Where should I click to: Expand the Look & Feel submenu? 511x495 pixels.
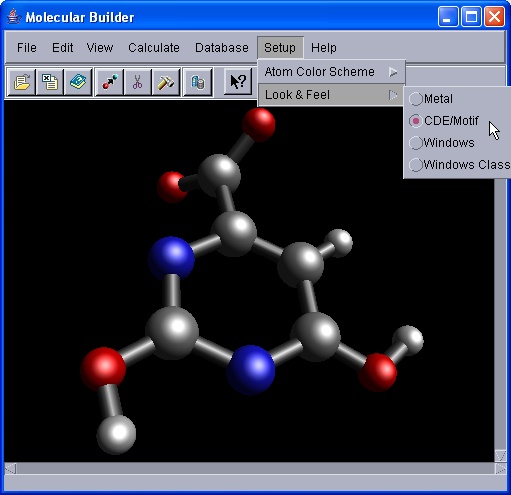(331, 95)
